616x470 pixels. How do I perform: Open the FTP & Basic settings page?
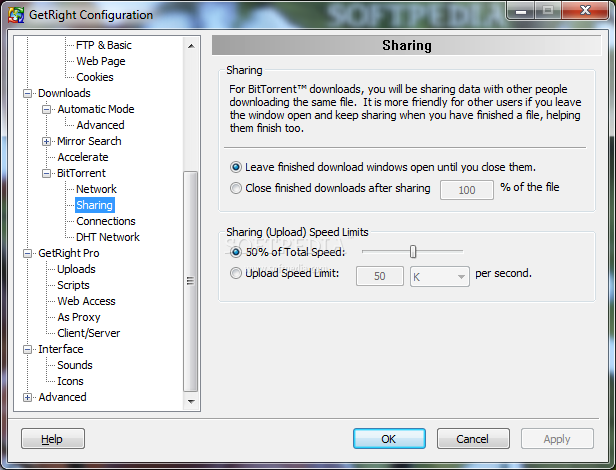104,45
